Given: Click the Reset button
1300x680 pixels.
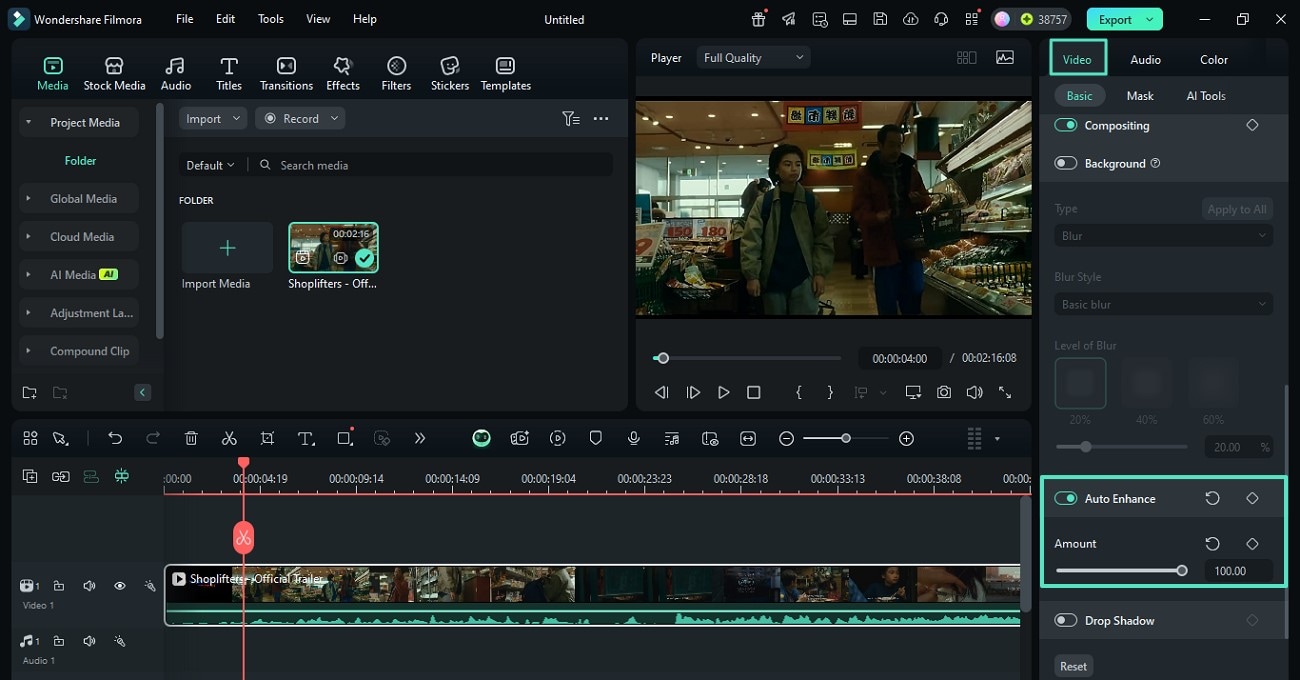Looking at the screenshot, I should tap(1074, 666).
